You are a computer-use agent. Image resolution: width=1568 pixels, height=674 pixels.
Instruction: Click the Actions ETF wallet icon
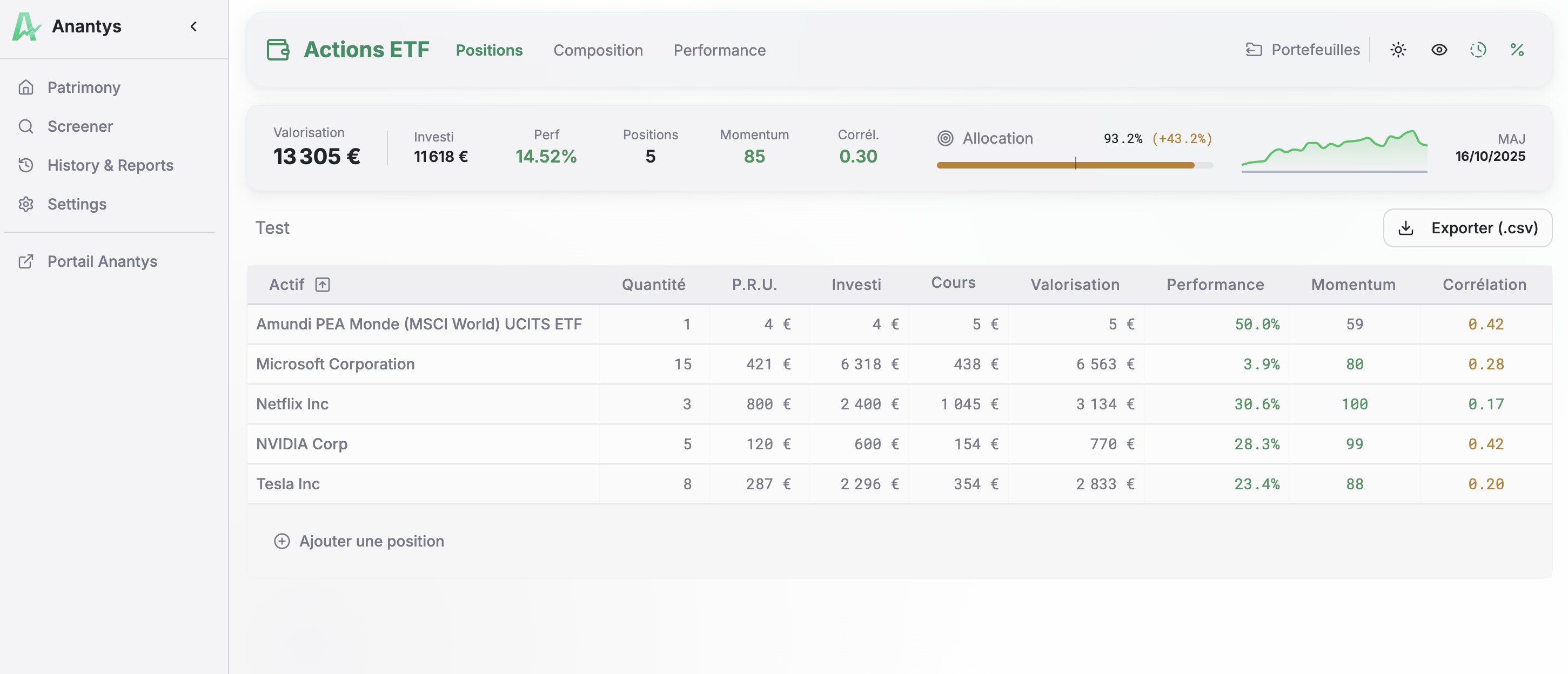(x=278, y=50)
